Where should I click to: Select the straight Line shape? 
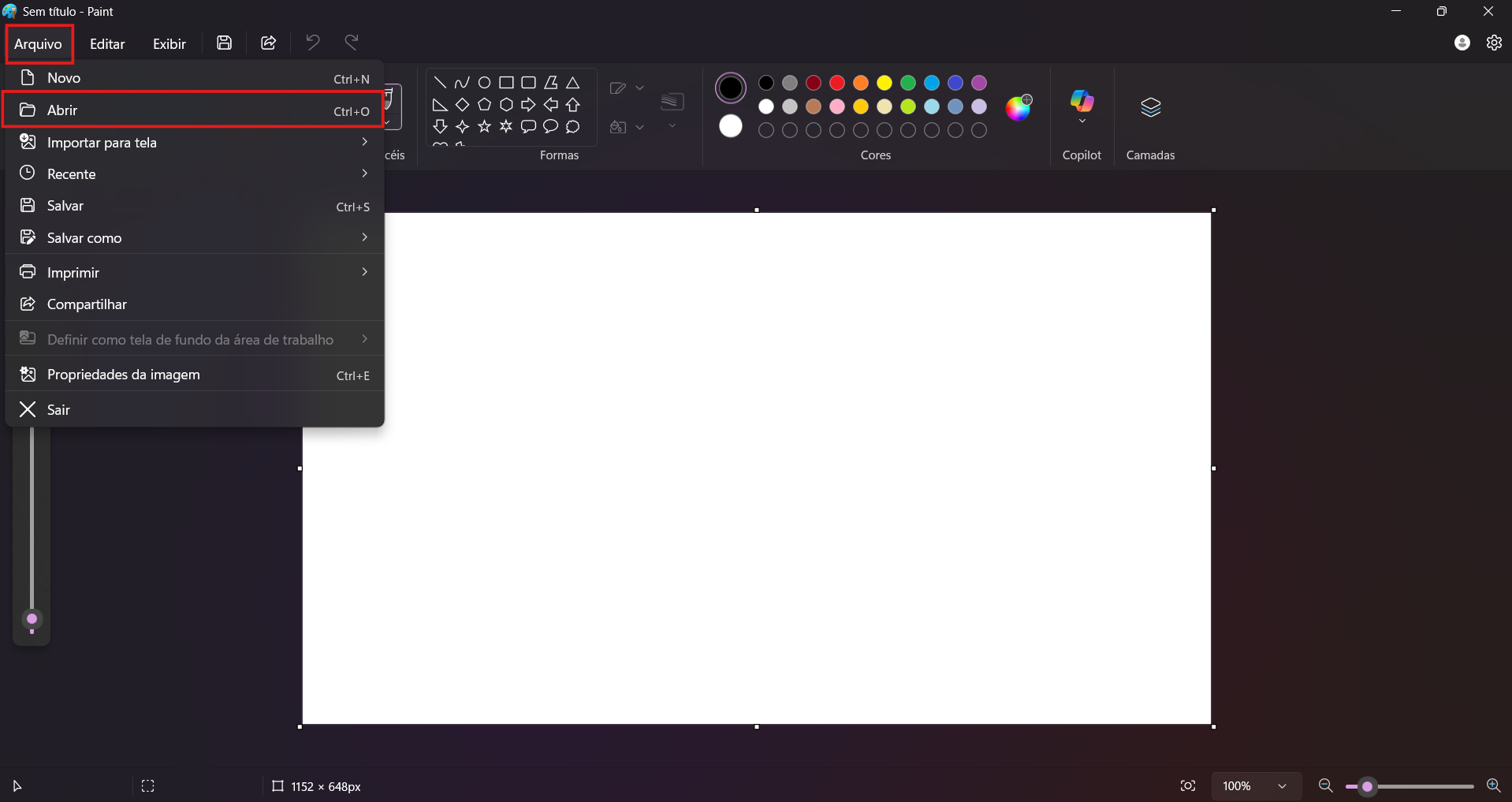[x=440, y=83]
